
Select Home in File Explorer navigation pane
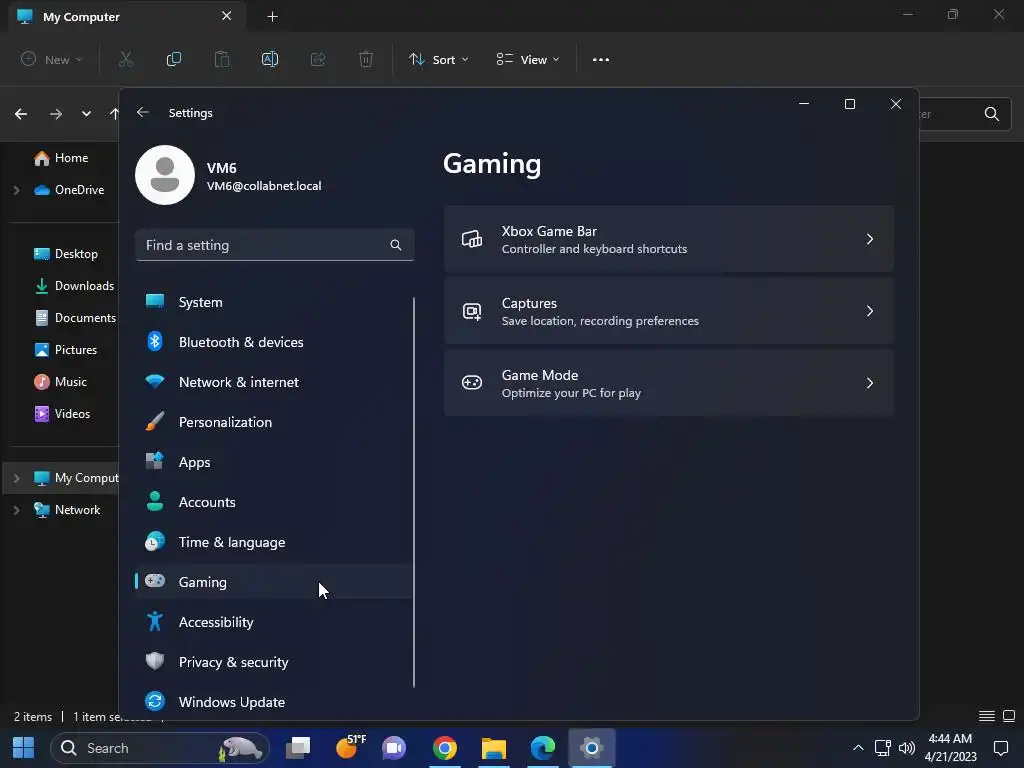61,158
